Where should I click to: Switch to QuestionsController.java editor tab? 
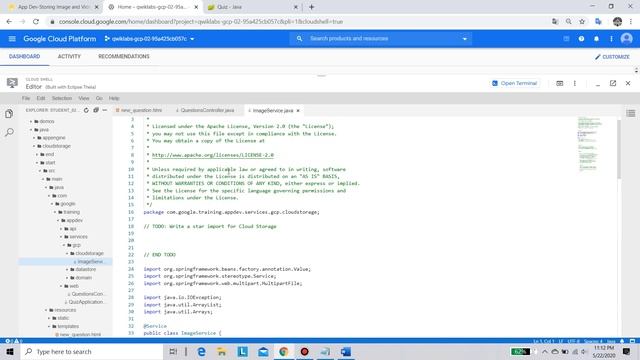coord(205,111)
